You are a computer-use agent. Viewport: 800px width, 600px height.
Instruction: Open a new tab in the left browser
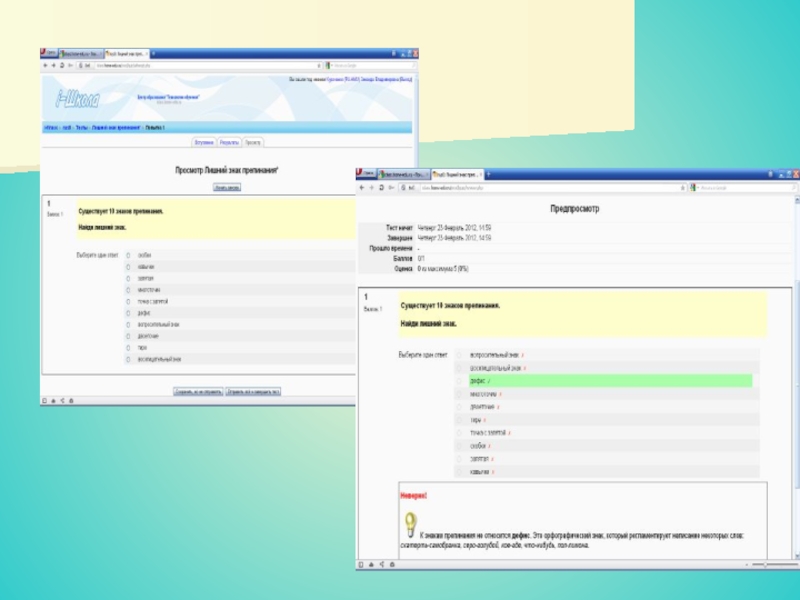(x=153, y=54)
